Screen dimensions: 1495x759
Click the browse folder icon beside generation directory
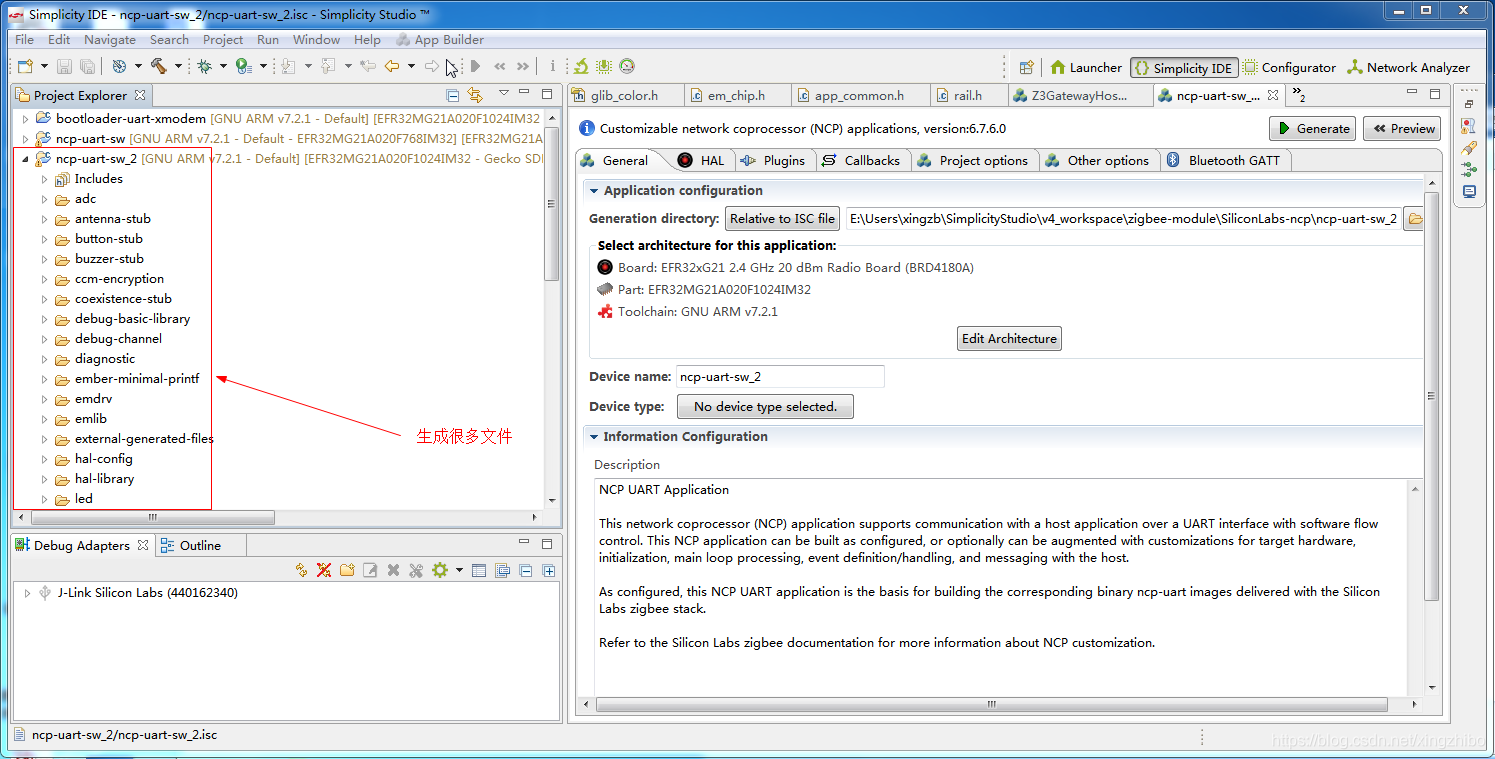1414,218
